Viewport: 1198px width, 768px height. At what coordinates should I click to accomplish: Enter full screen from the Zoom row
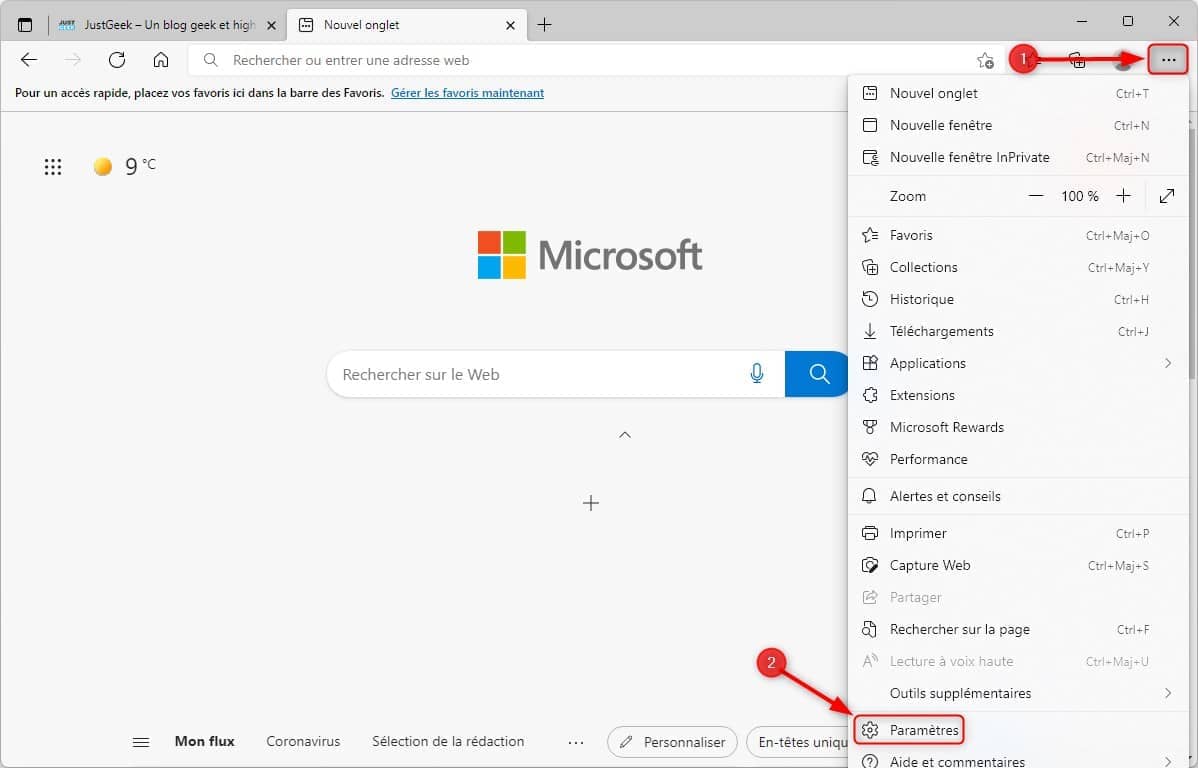[1167, 196]
